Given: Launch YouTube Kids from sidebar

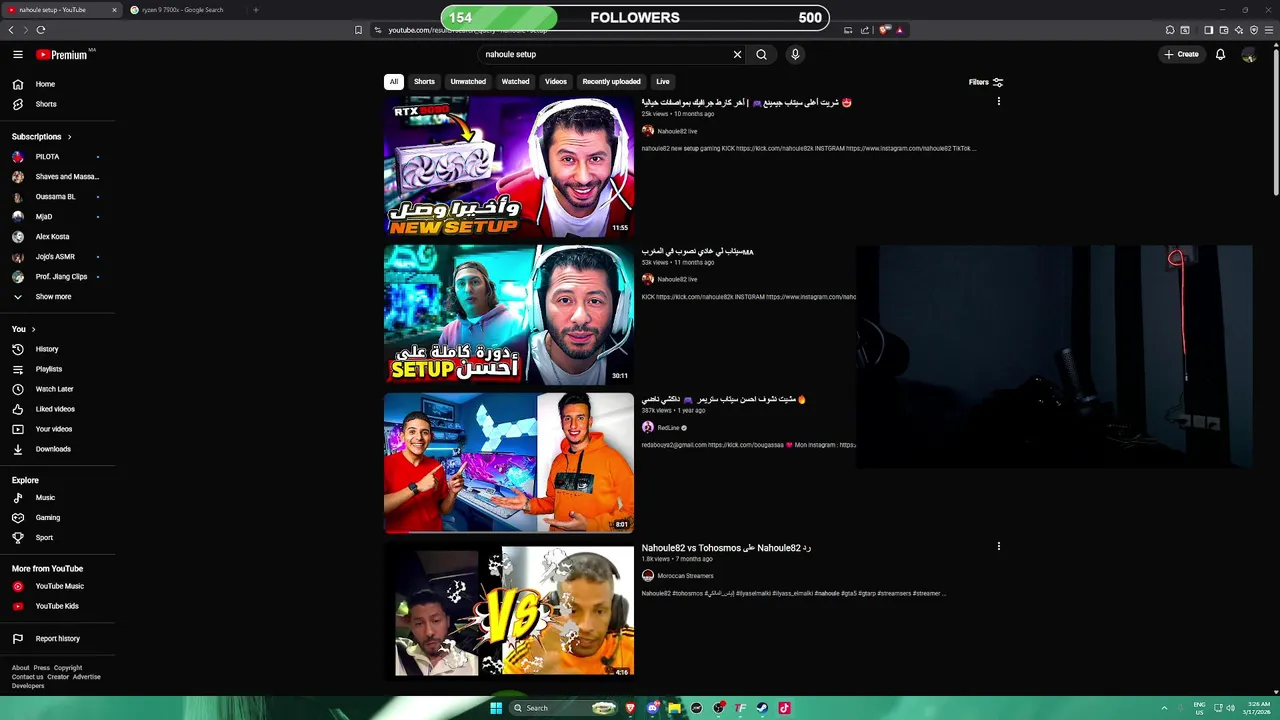Looking at the screenshot, I should (58, 606).
